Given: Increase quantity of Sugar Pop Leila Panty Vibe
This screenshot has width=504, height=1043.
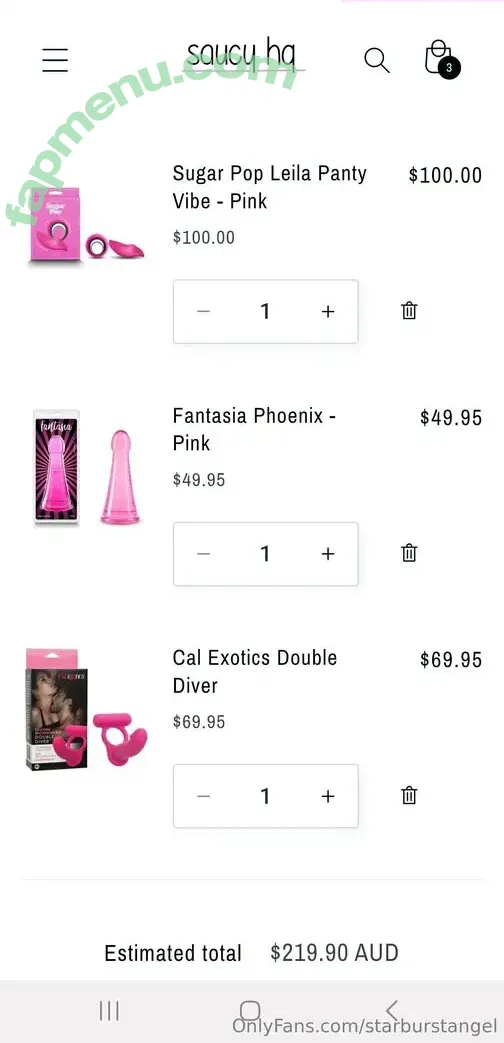Looking at the screenshot, I should coord(328,311).
